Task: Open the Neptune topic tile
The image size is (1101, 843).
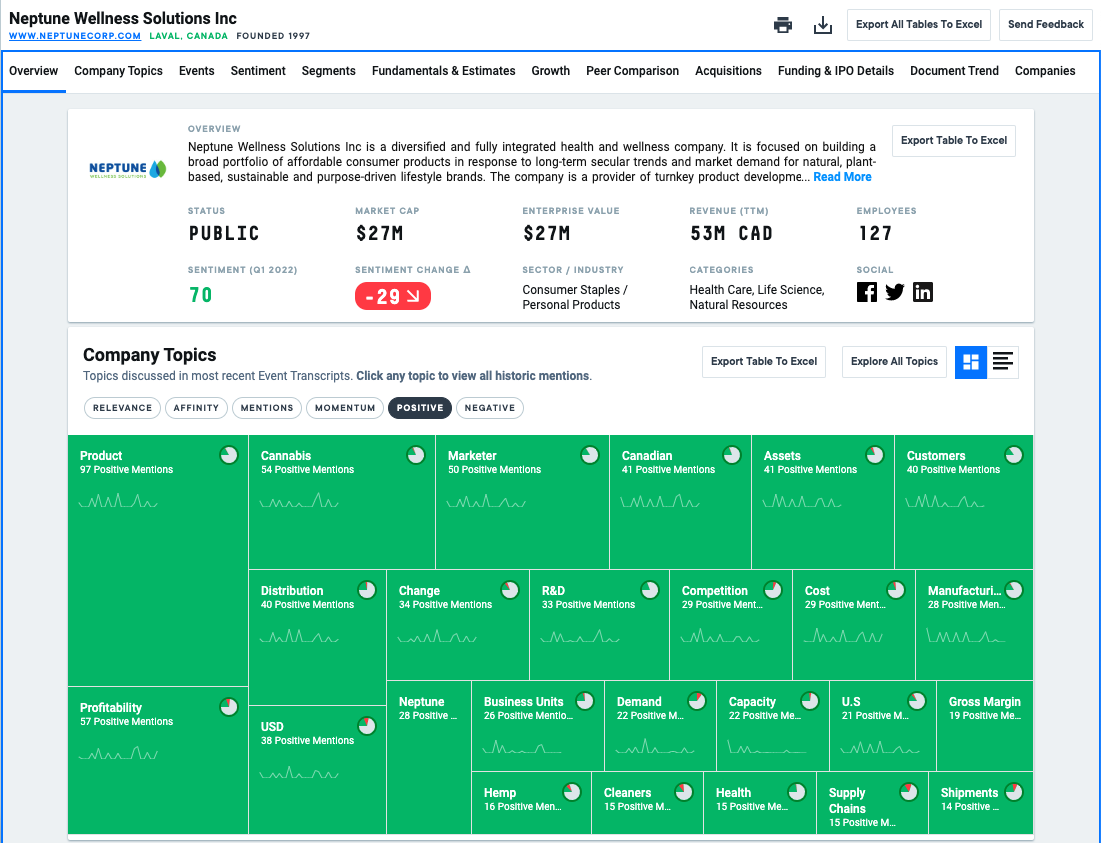Action: tap(428, 757)
